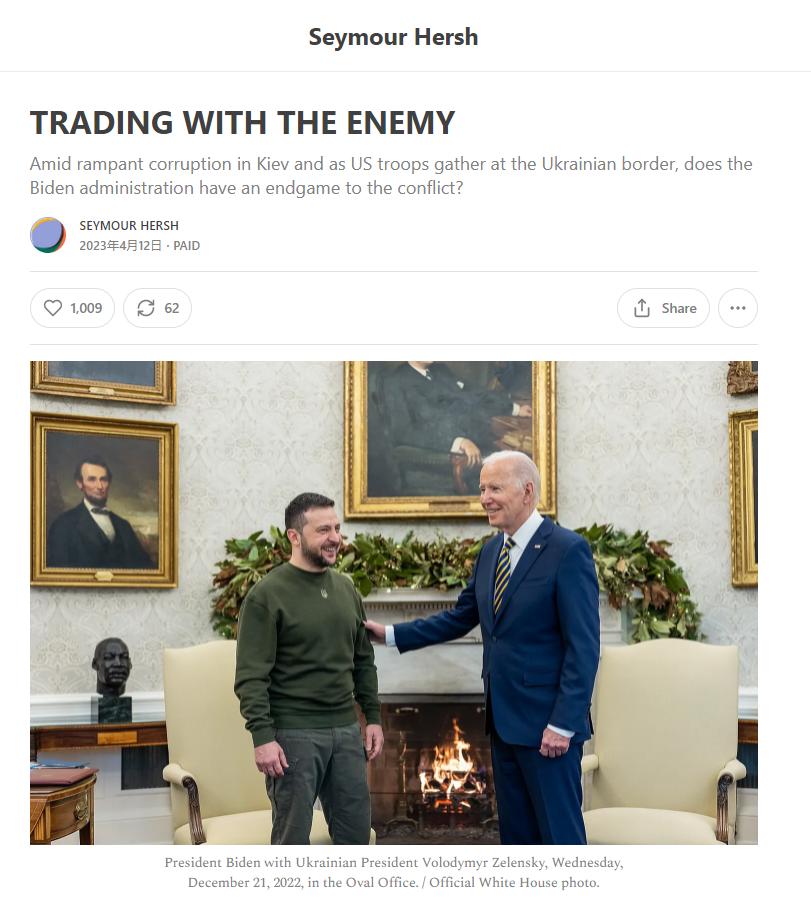Click the TRADING WITH THE ENEMY headline

coord(242,122)
